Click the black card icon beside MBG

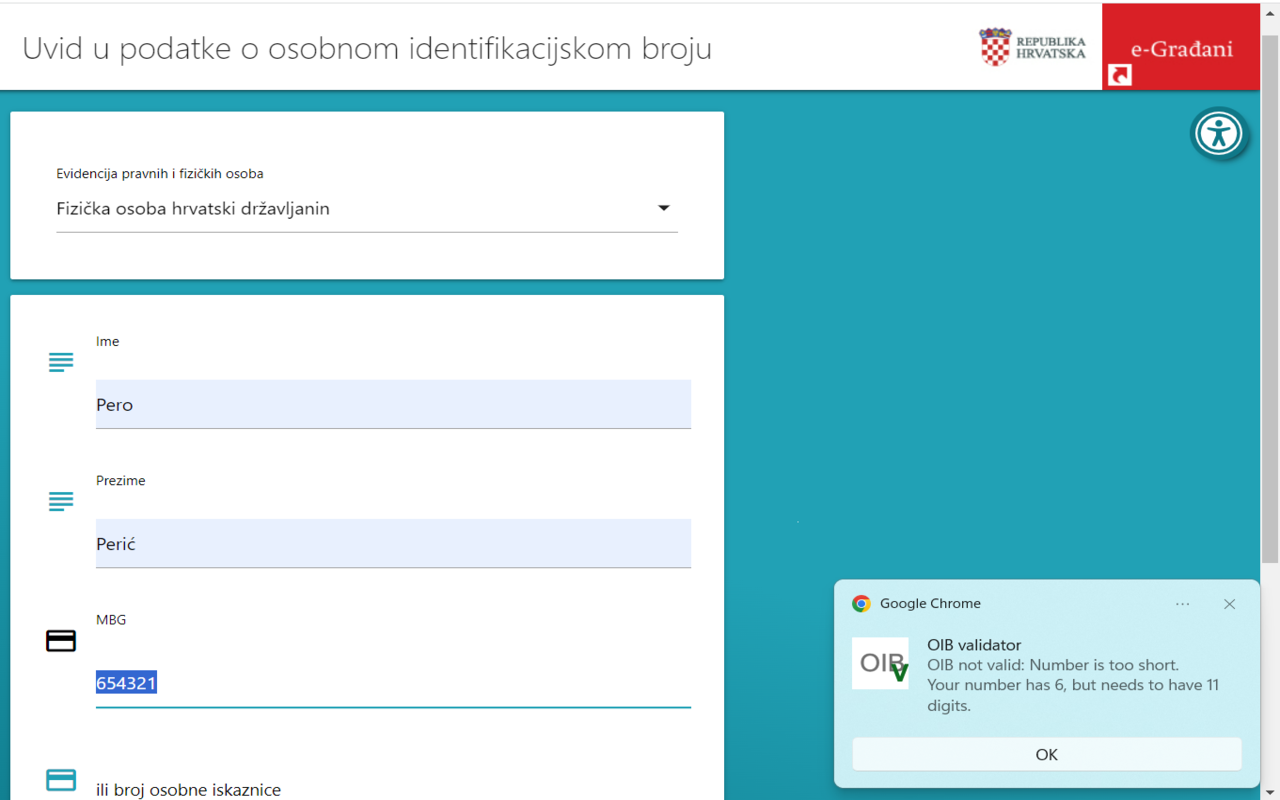click(61, 641)
